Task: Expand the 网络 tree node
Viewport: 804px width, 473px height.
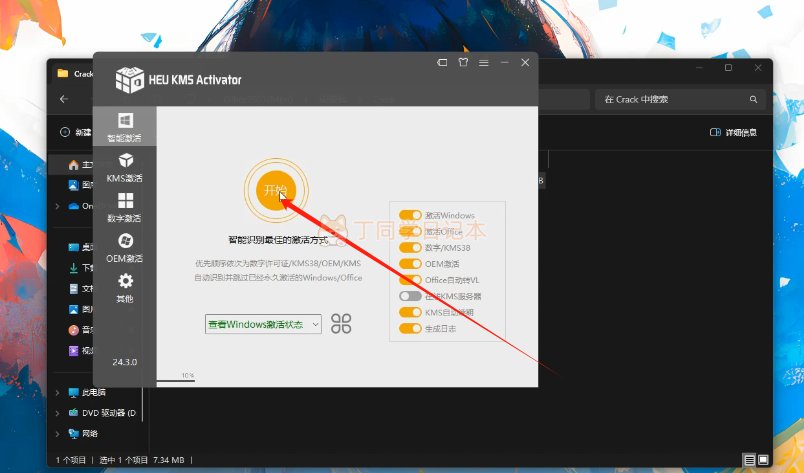Action: pos(57,433)
